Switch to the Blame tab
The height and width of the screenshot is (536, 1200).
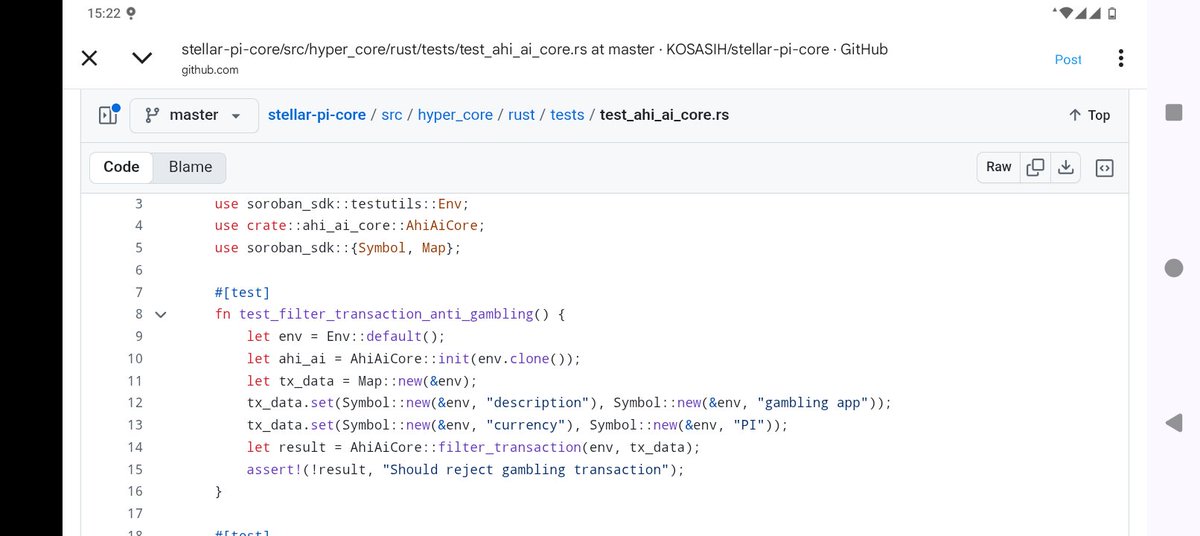(x=190, y=167)
